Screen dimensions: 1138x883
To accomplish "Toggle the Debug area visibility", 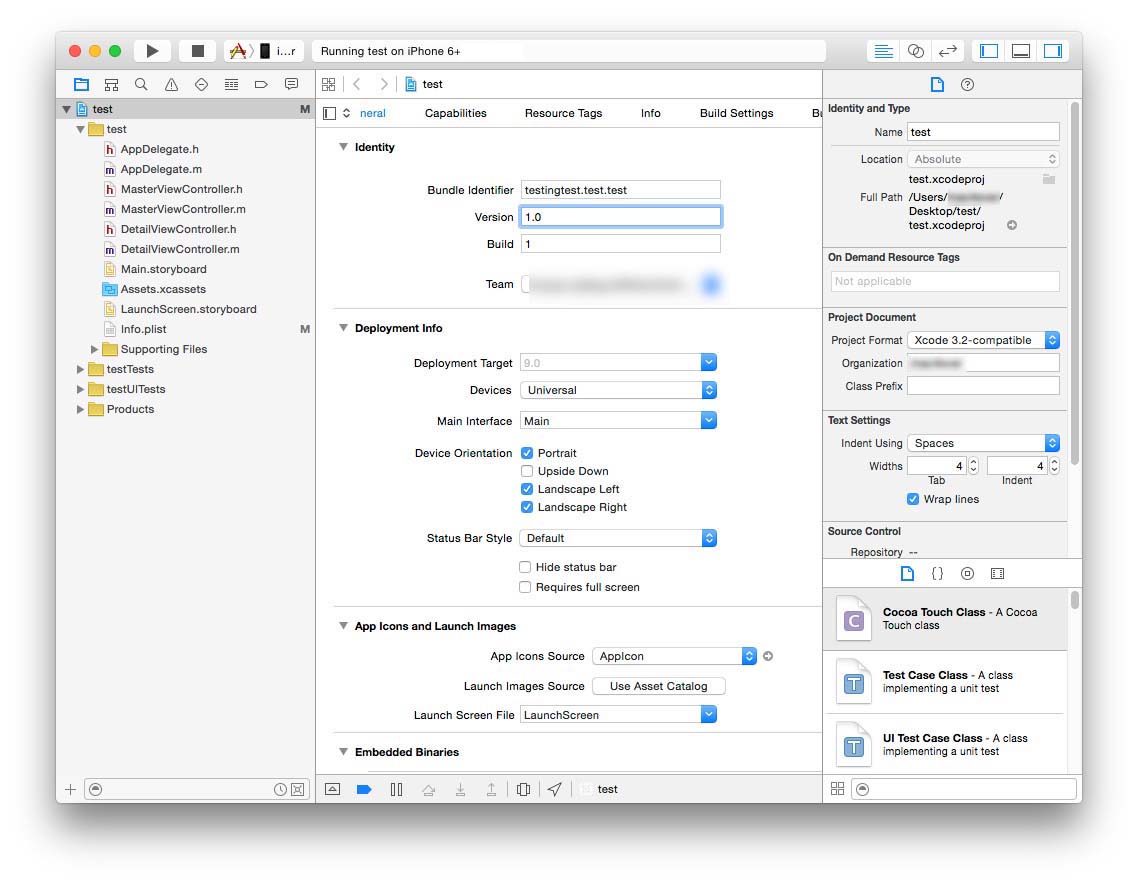I will click(1020, 51).
